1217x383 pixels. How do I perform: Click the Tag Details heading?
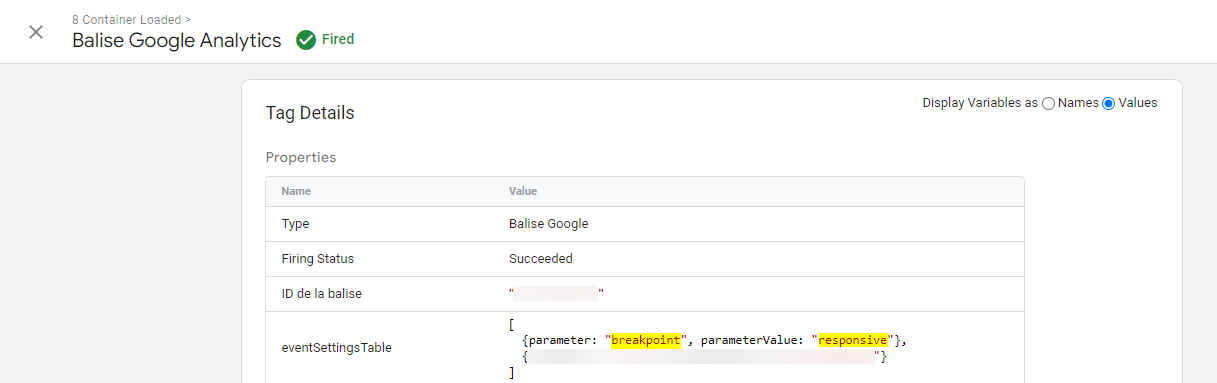(x=310, y=113)
